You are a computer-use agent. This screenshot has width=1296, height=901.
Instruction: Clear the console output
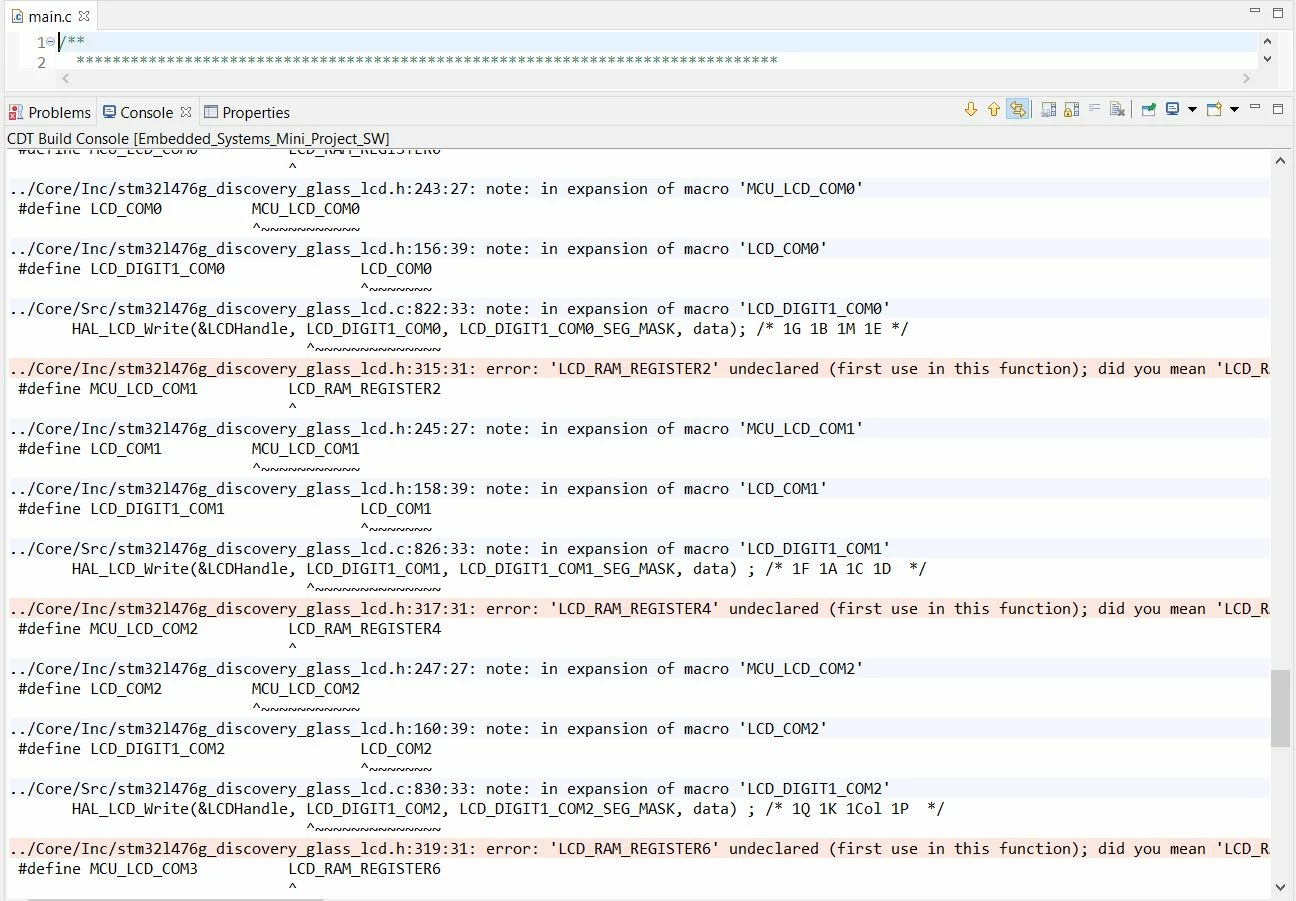(1118, 110)
